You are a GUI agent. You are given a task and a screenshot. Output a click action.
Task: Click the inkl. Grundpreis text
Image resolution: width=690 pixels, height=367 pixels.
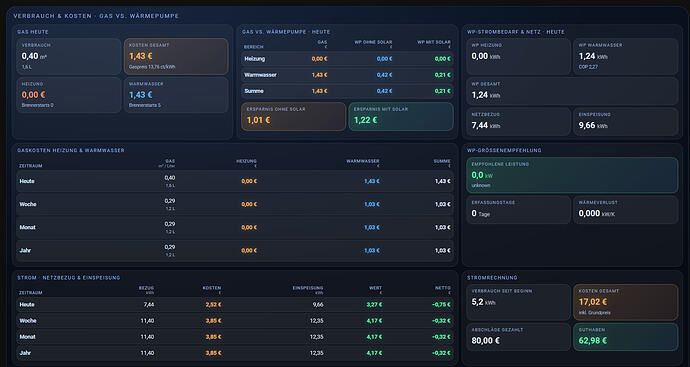pos(595,313)
